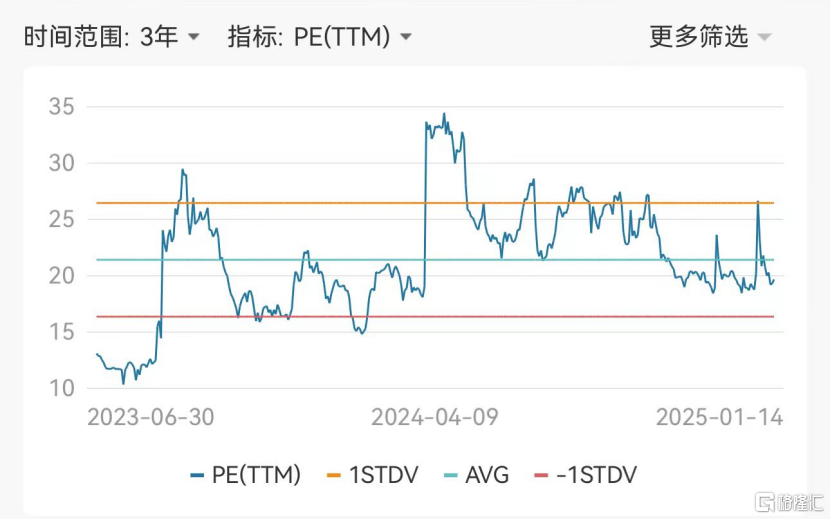The image size is (830, 519).
Task: Click the arrow icon after 3年
Action: [194, 38]
